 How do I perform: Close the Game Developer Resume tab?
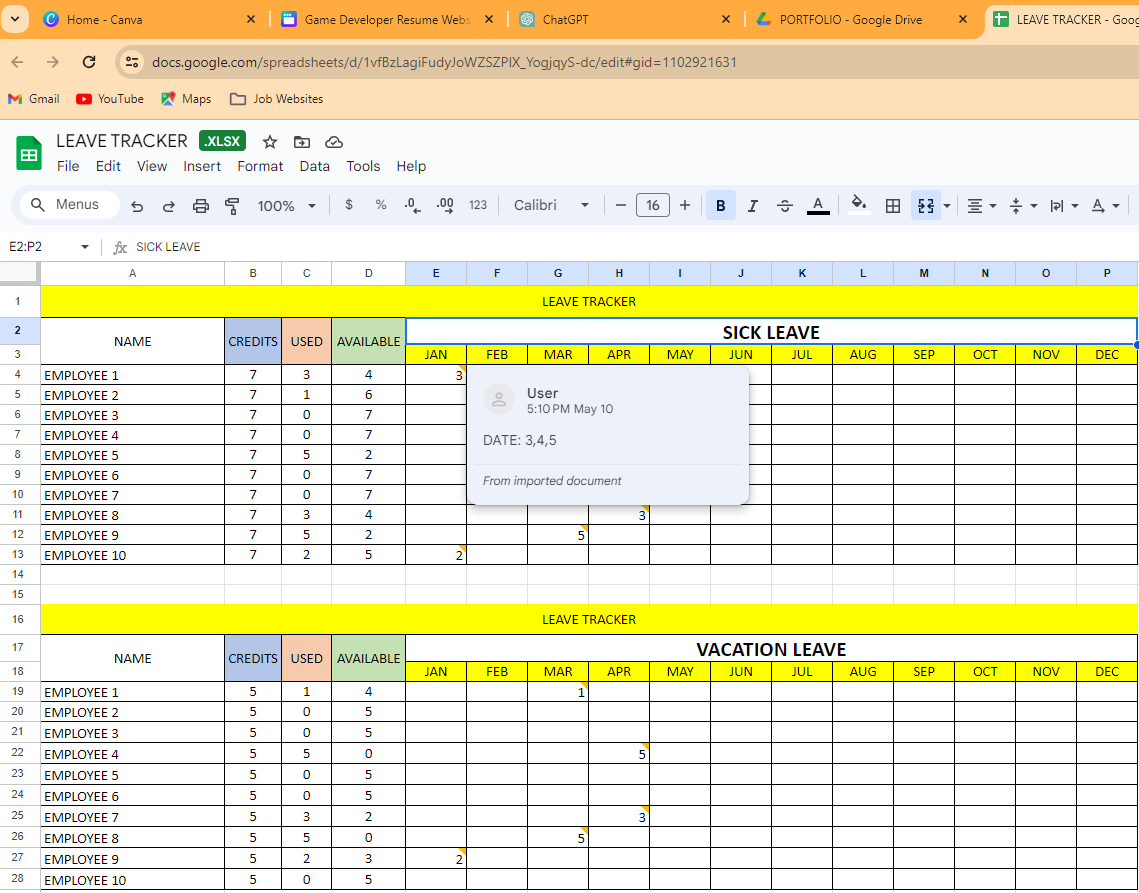pos(489,20)
